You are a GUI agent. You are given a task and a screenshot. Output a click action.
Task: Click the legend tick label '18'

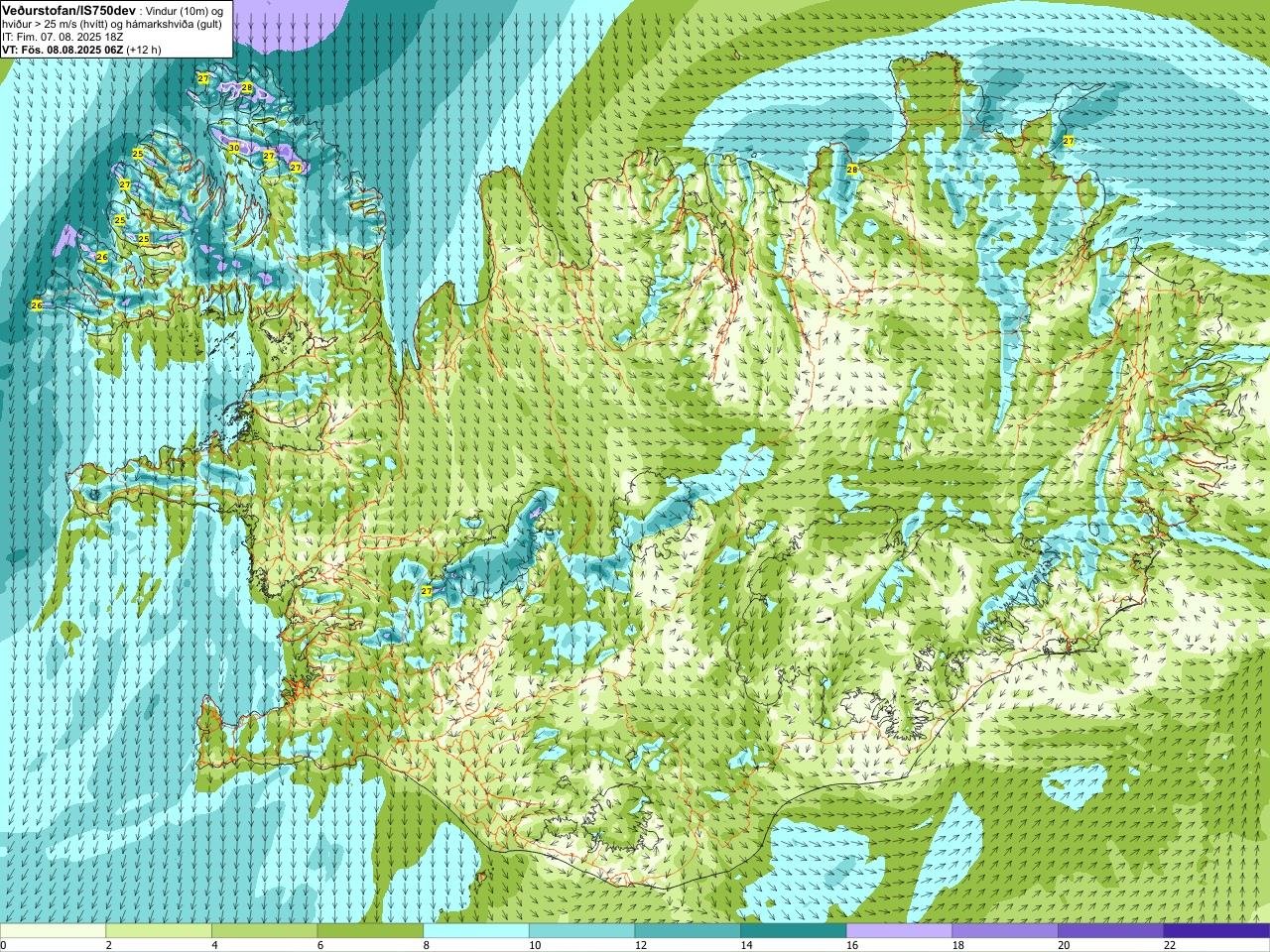click(x=958, y=946)
